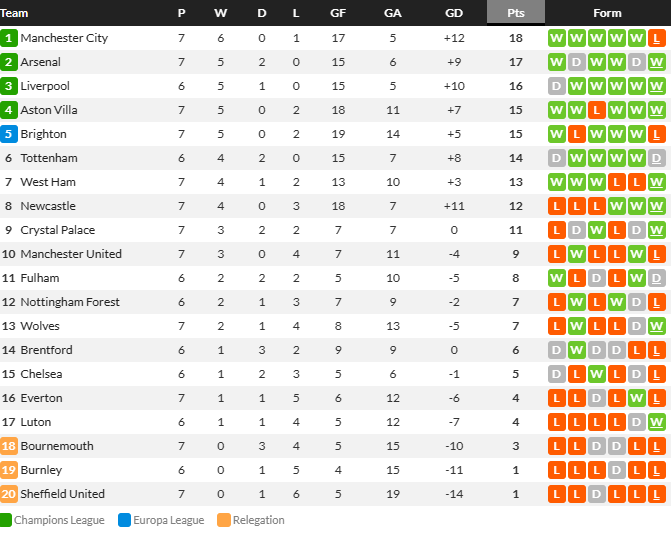671x538 pixels.
Task: Sort table by GD column header
Action: pyautogui.click(x=454, y=13)
